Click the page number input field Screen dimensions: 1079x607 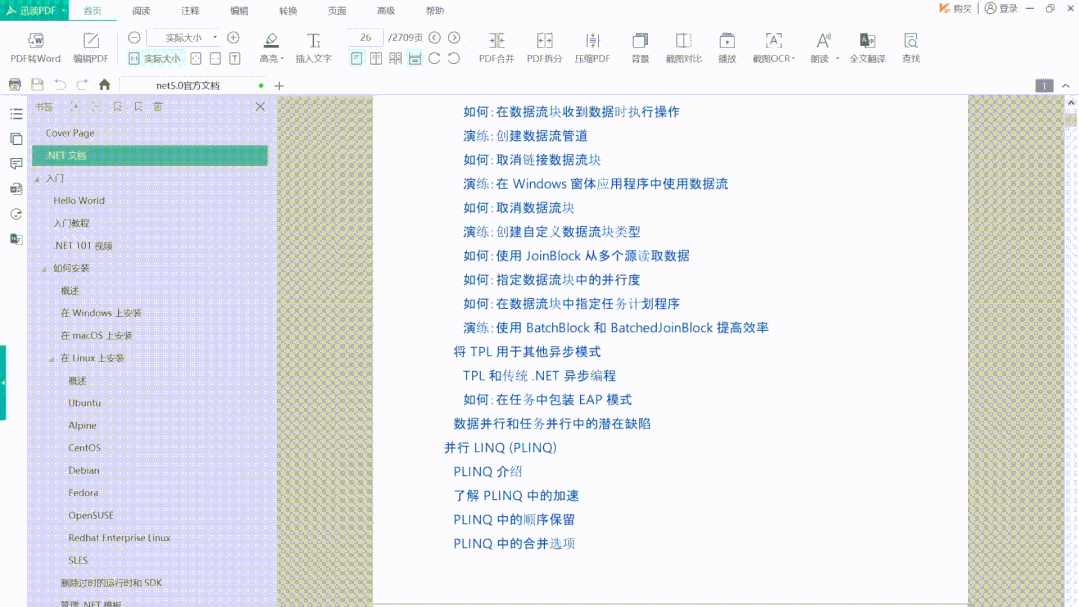[366, 38]
